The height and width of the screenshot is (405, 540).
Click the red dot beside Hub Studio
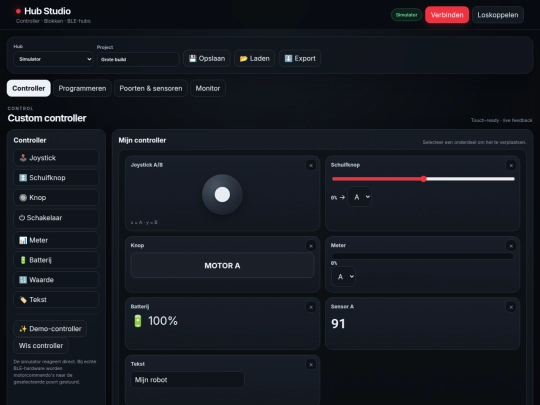18,11
